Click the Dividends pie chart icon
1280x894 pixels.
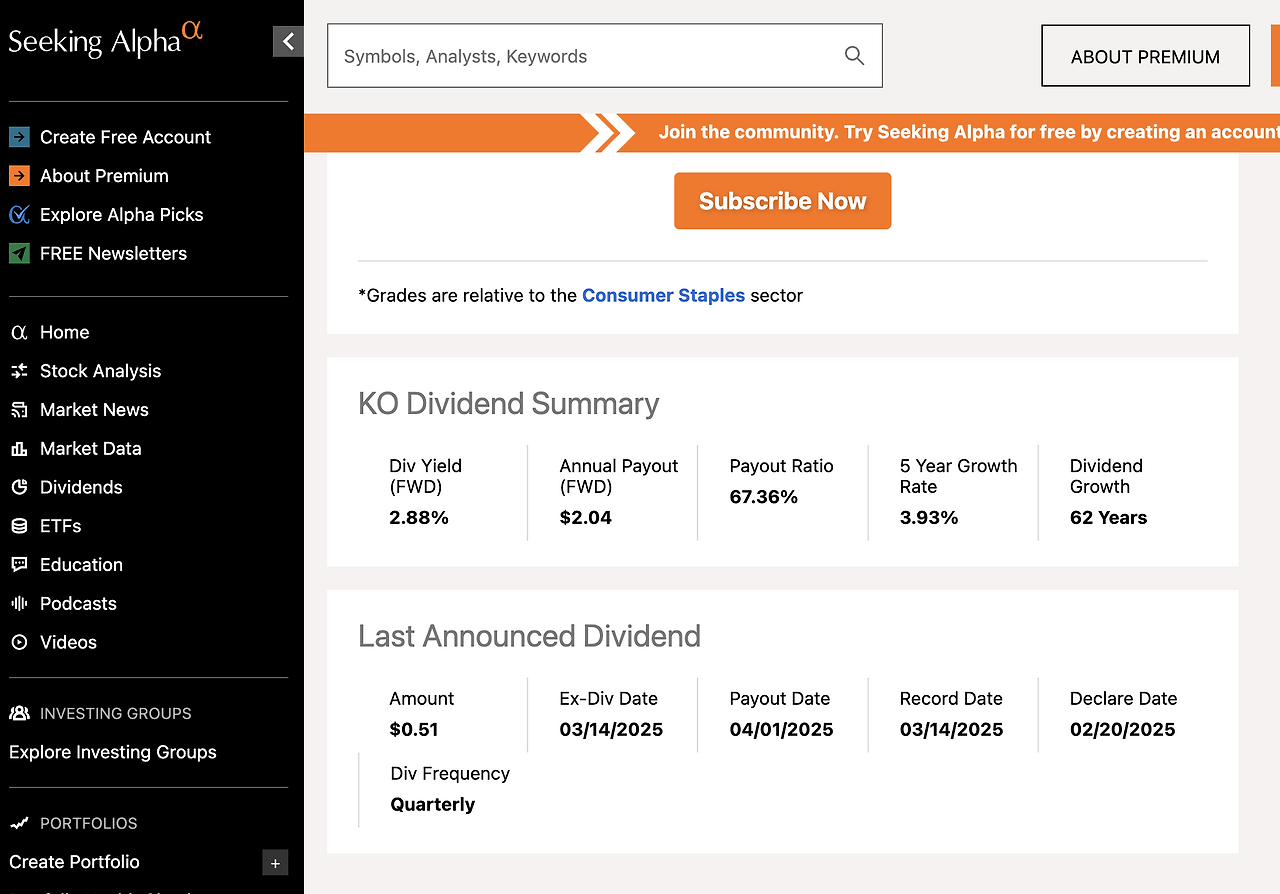pos(19,487)
